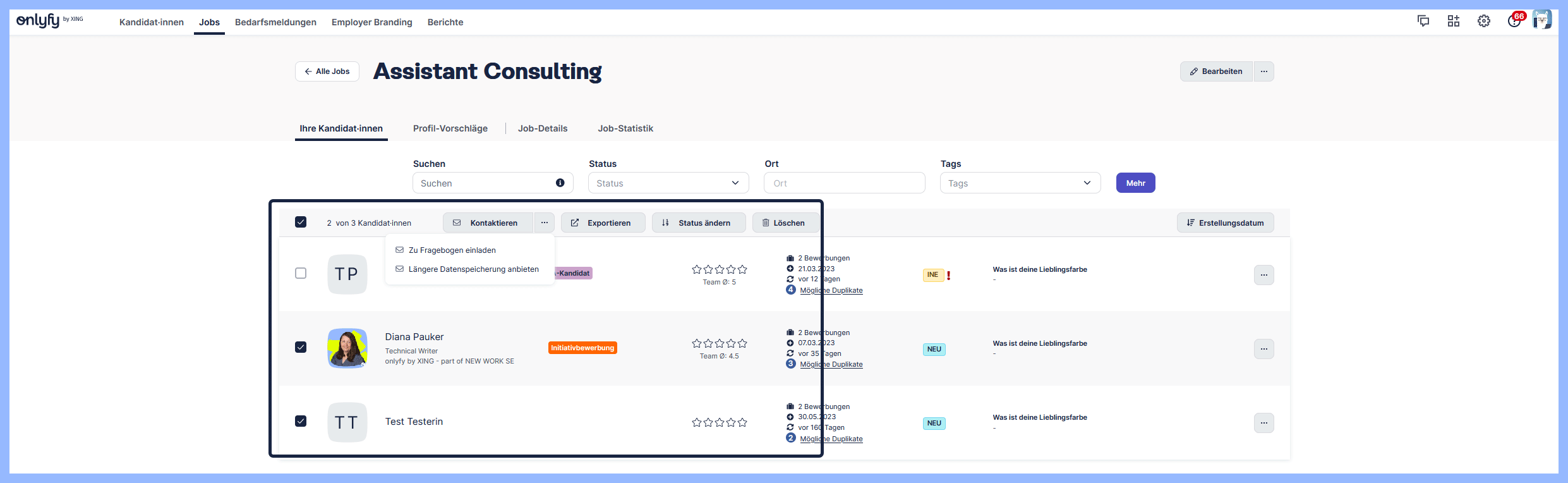Open the three-dots menu for Test Testerin row
This screenshot has height=483, width=1568.
pos(1263,423)
